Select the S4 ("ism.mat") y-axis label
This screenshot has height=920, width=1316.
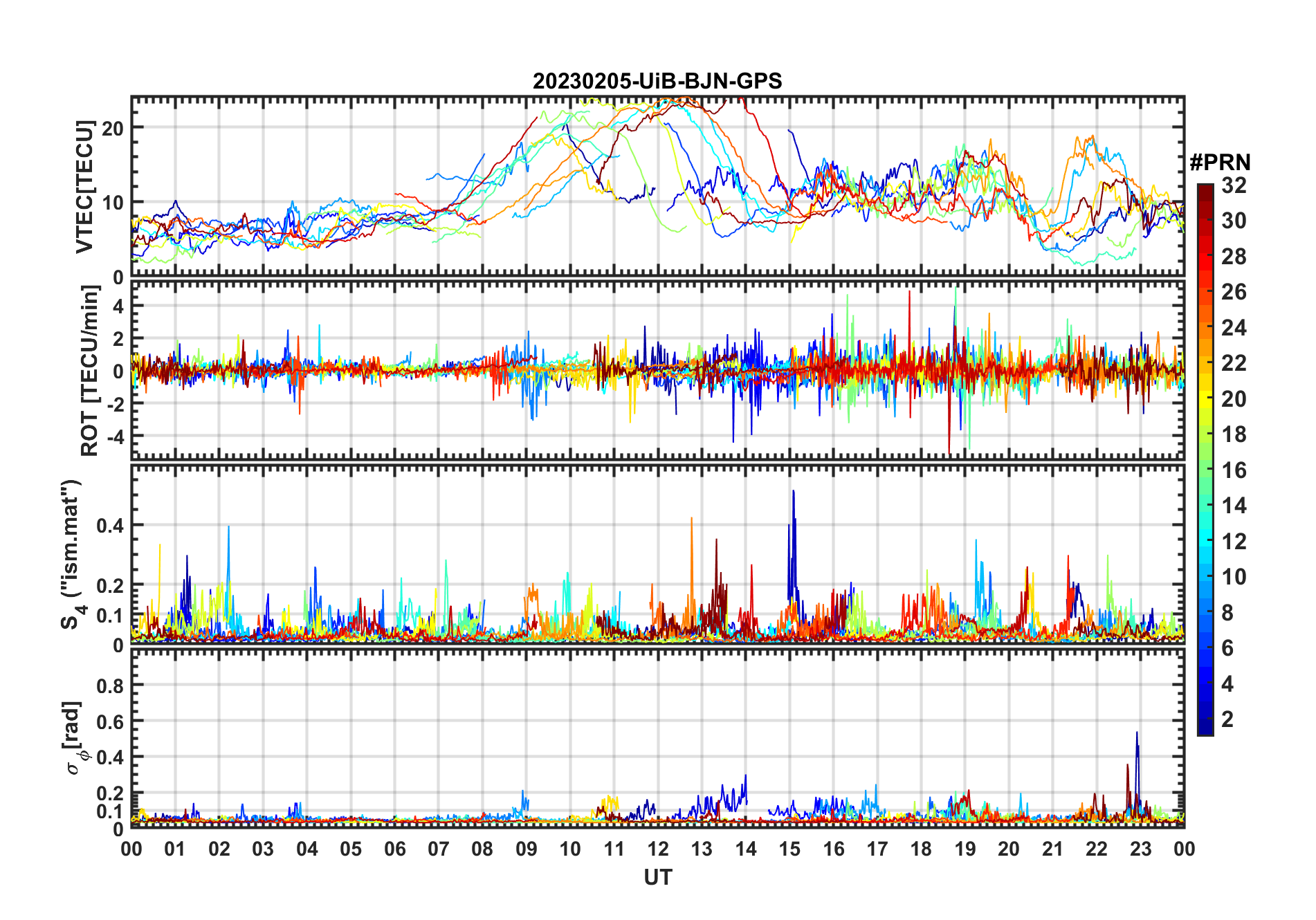[x=71, y=555]
